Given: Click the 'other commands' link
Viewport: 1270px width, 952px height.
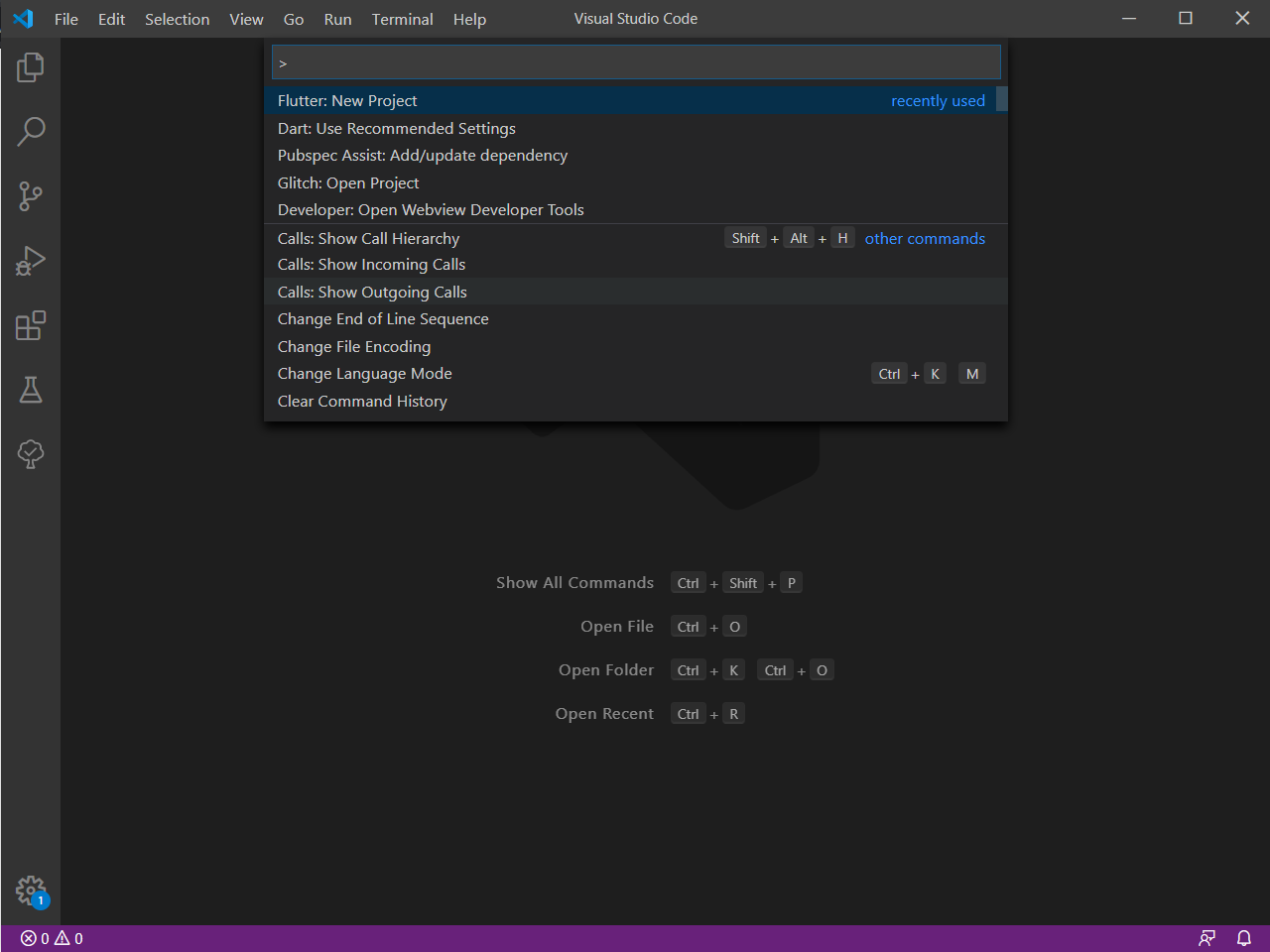Looking at the screenshot, I should (x=925, y=238).
